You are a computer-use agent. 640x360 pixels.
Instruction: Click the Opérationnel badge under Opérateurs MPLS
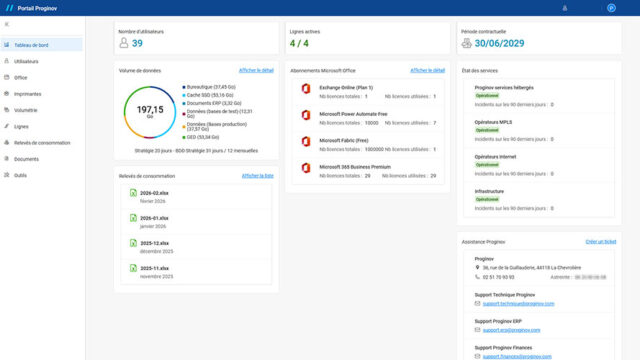[487, 130]
